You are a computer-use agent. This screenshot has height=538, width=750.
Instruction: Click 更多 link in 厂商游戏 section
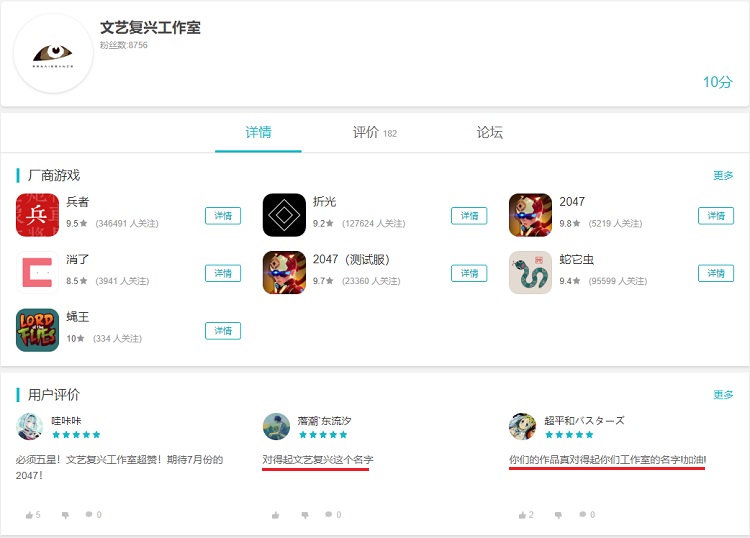pyautogui.click(x=723, y=176)
